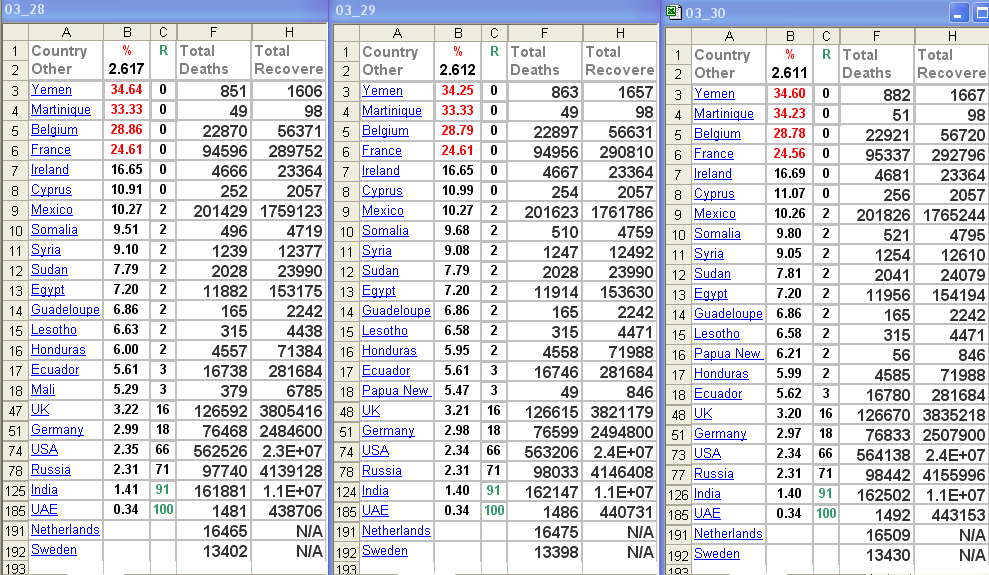Select row 47 header in sheet 03_28
Screen dimensions: 989x575
pyautogui.click(x=14, y=410)
